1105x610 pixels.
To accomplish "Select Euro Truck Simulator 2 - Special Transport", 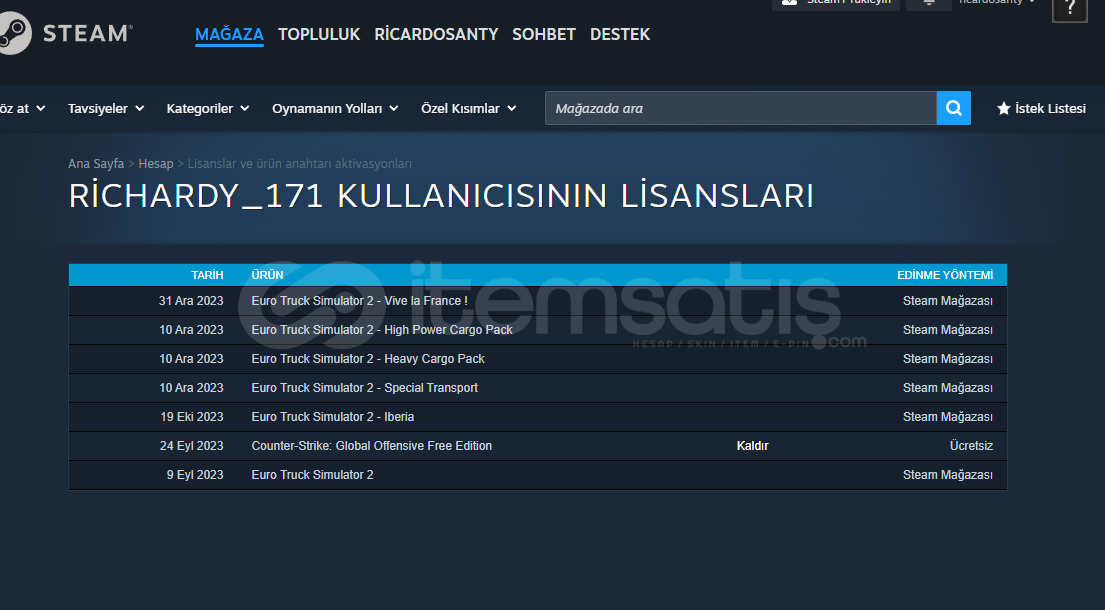I will 364,387.
